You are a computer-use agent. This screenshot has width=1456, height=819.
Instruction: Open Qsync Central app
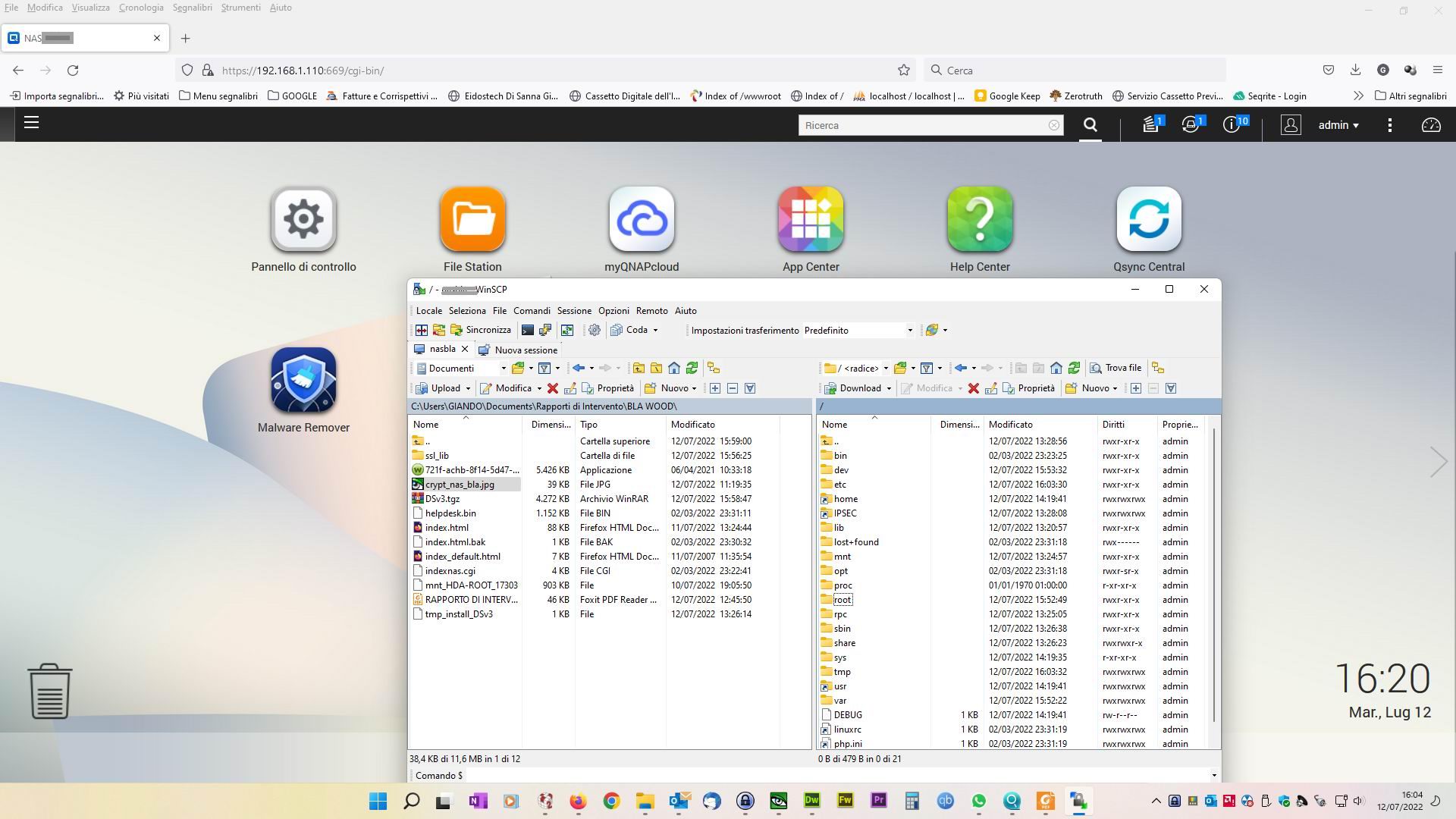[1149, 229]
